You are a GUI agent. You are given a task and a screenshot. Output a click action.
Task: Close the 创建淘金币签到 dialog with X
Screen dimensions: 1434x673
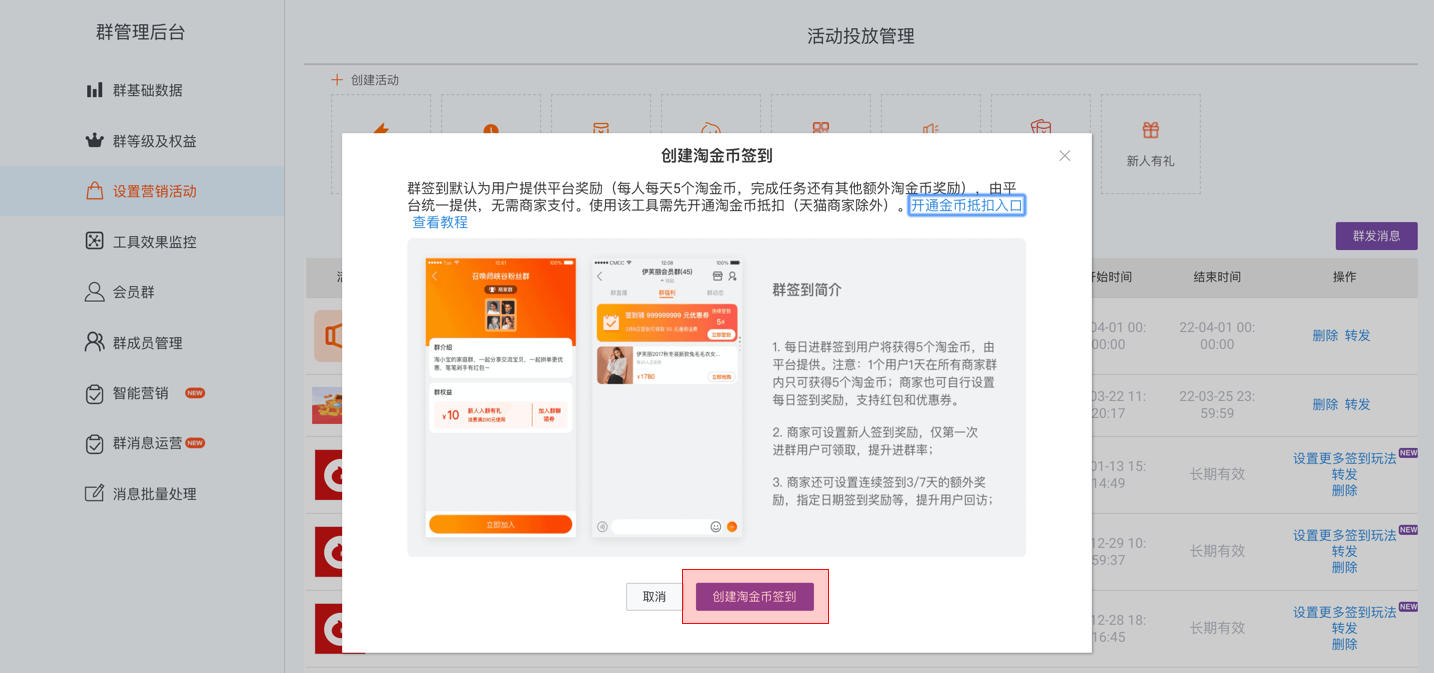1065,156
